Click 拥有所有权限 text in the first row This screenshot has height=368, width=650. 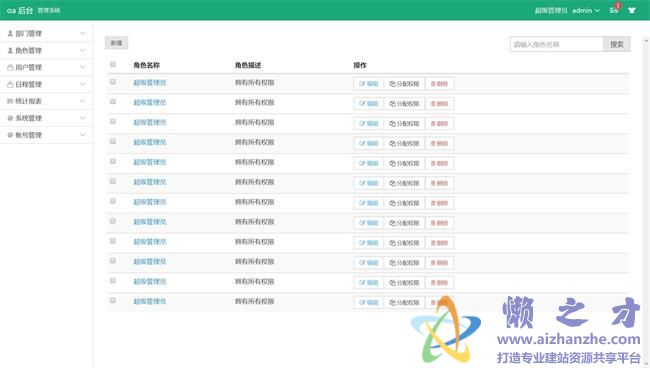pyautogui.click(x=255, y=82)
